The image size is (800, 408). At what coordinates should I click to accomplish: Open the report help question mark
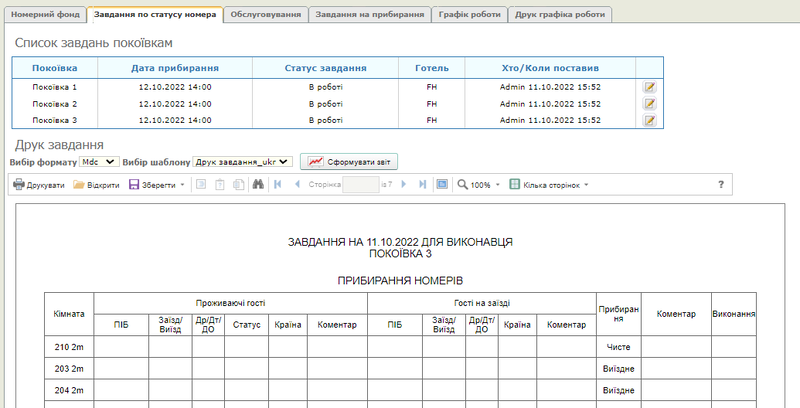(x=721, y=185)
